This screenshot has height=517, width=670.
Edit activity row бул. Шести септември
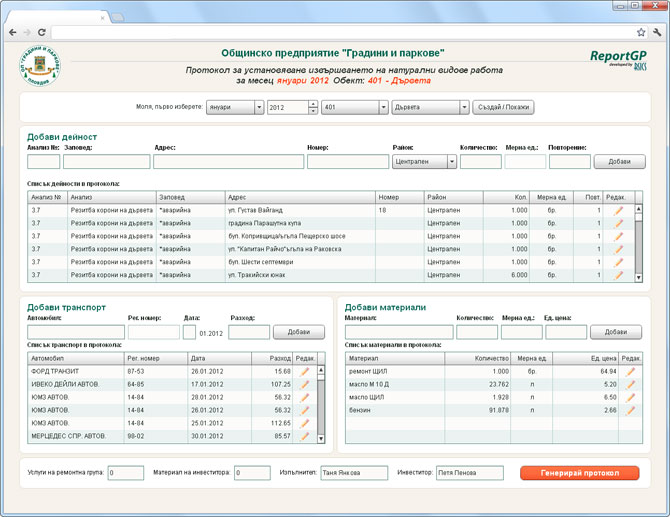pyautogui.click(x=618, y=262)
